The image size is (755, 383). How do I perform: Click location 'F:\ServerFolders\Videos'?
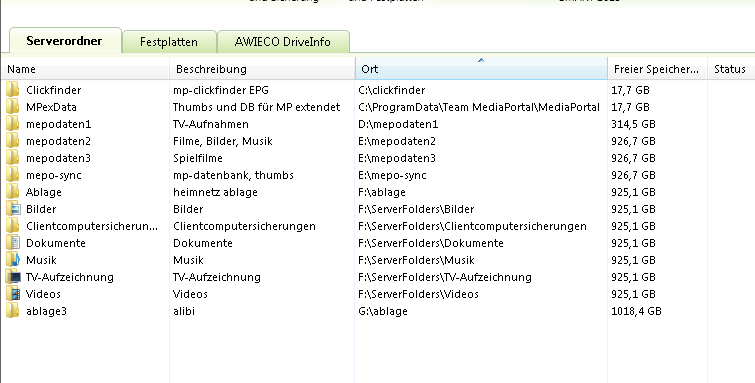(x=418, y=294)
